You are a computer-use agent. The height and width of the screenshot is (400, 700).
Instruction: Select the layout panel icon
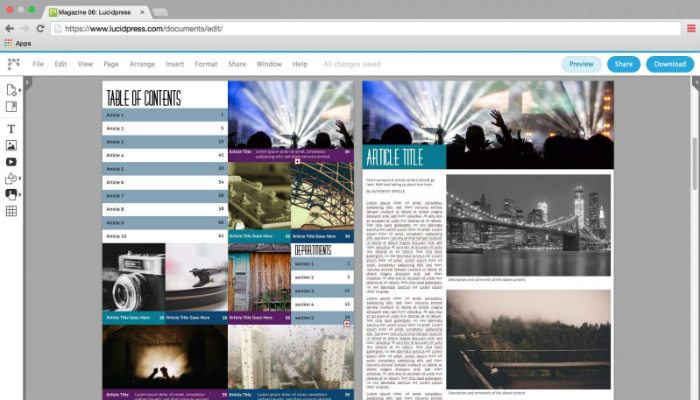click(11, 107)
